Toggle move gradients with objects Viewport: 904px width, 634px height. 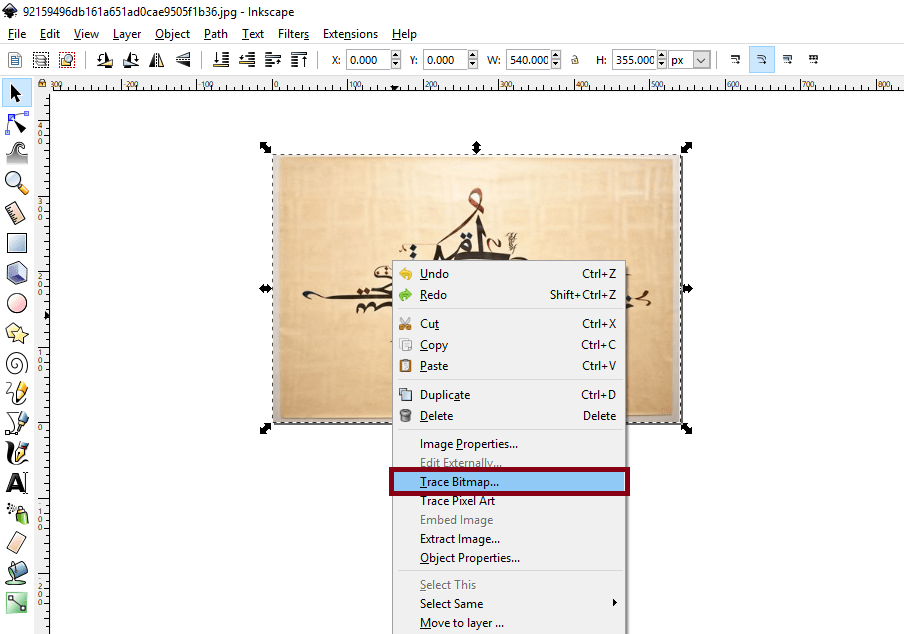tap(788, 59)
